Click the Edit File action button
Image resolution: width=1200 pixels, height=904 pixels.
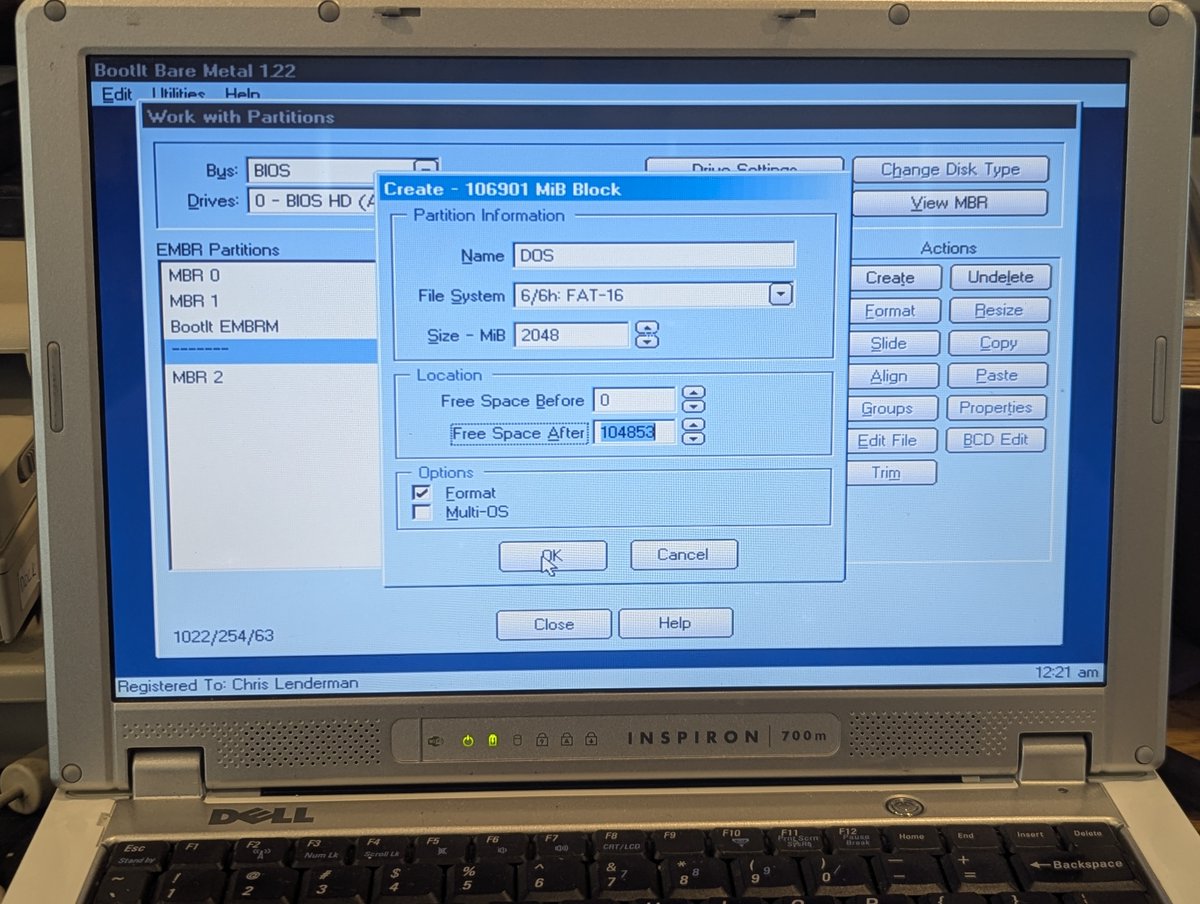click(x=890, y=440)
